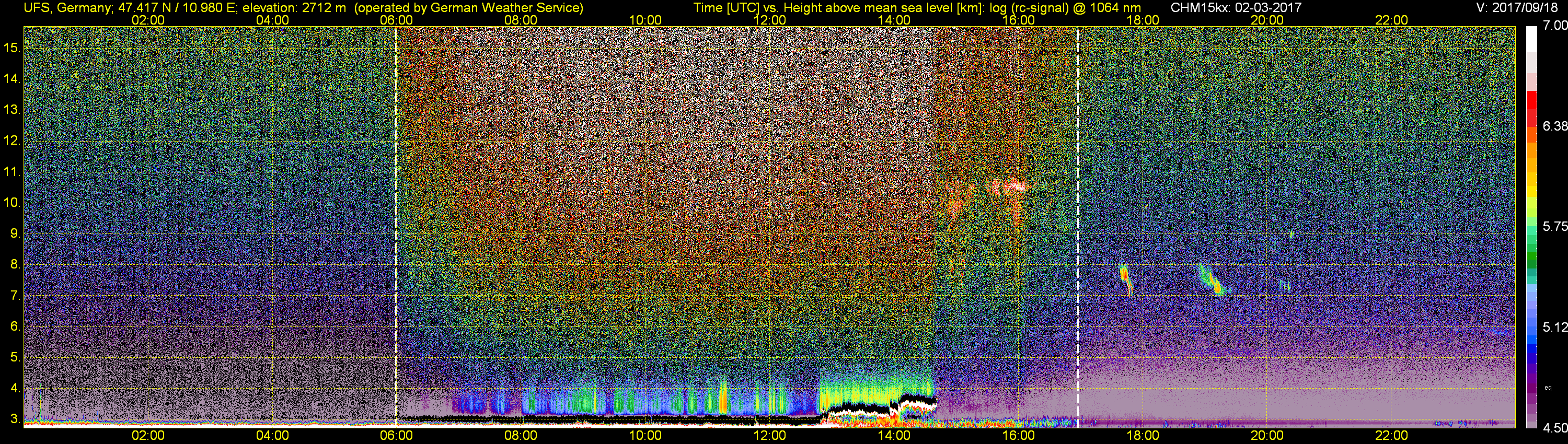Click "06:00" on the top time axis
Image resolution: width=1568 pixels, height=444 pixels.
point(396,20)
